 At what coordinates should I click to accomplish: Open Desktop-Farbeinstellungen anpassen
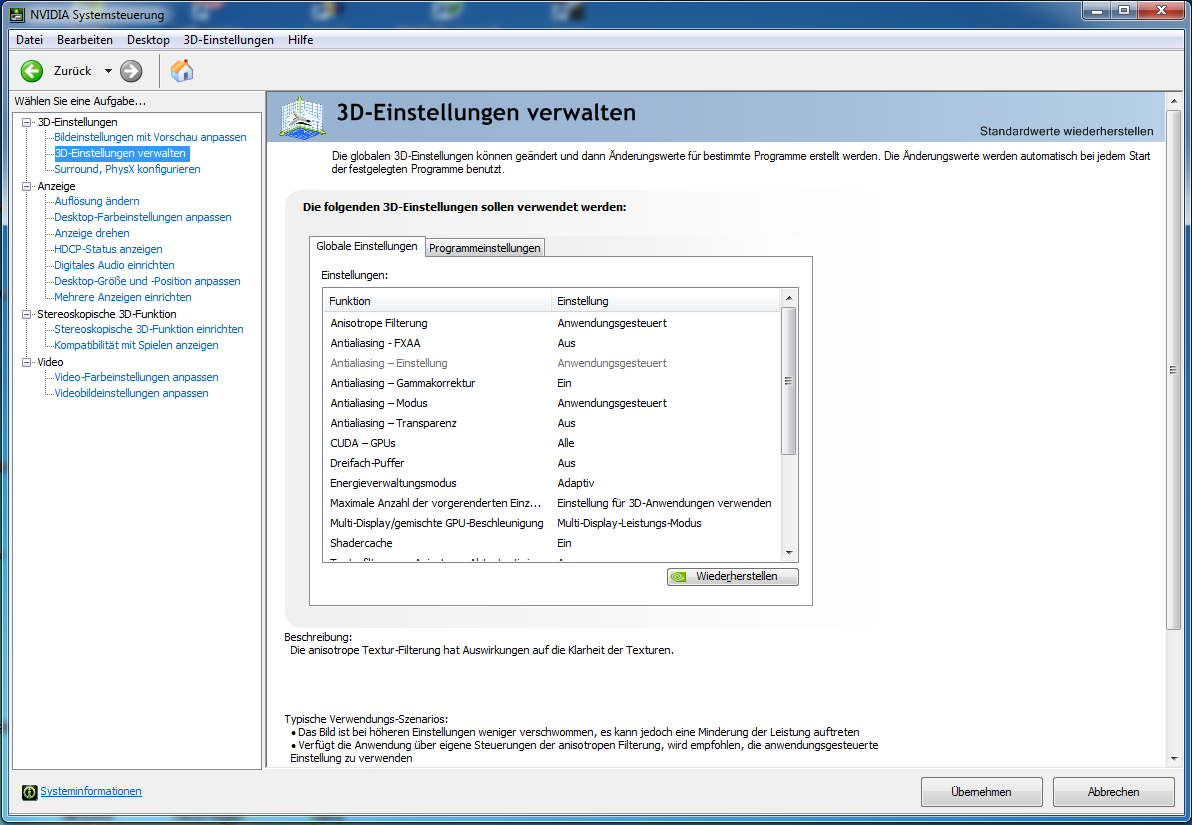pos(143,217)
